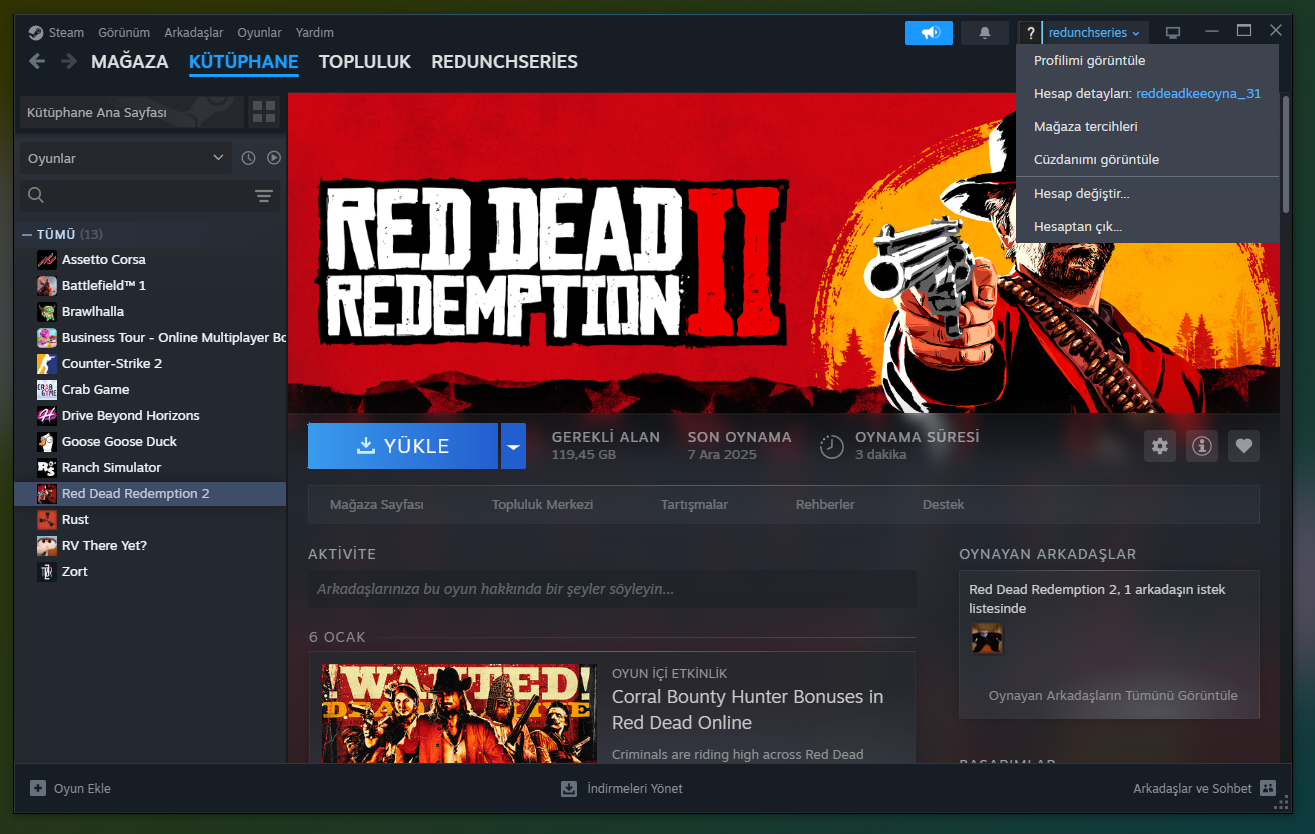The height and width of the screenshot is (834, 1315).
Task: Switch library to grid collections view
Action: pyautogui.click(x=264, y=112)
